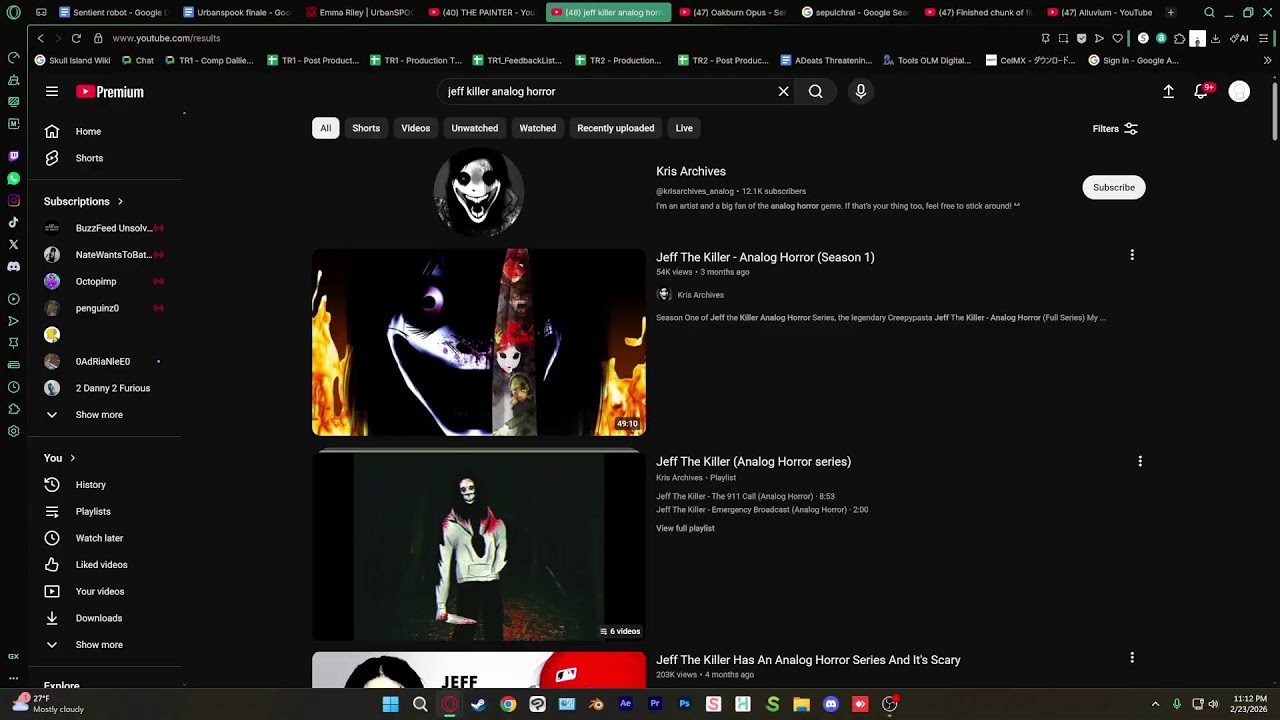The image size is (1280, 720).
Task: Play the Season 1 video thumbnail
Action: [479, 342]
